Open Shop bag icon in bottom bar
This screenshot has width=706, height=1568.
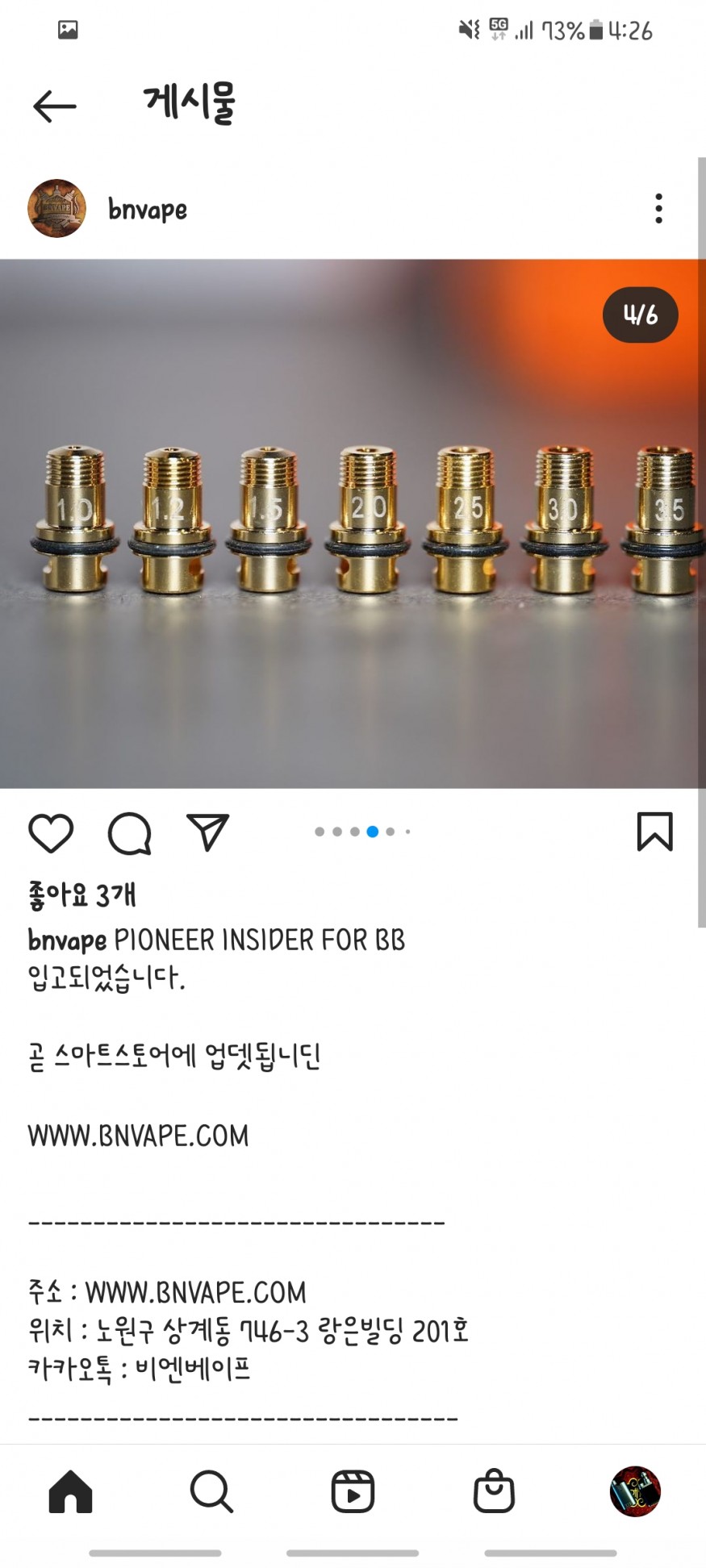[494, 1491]
